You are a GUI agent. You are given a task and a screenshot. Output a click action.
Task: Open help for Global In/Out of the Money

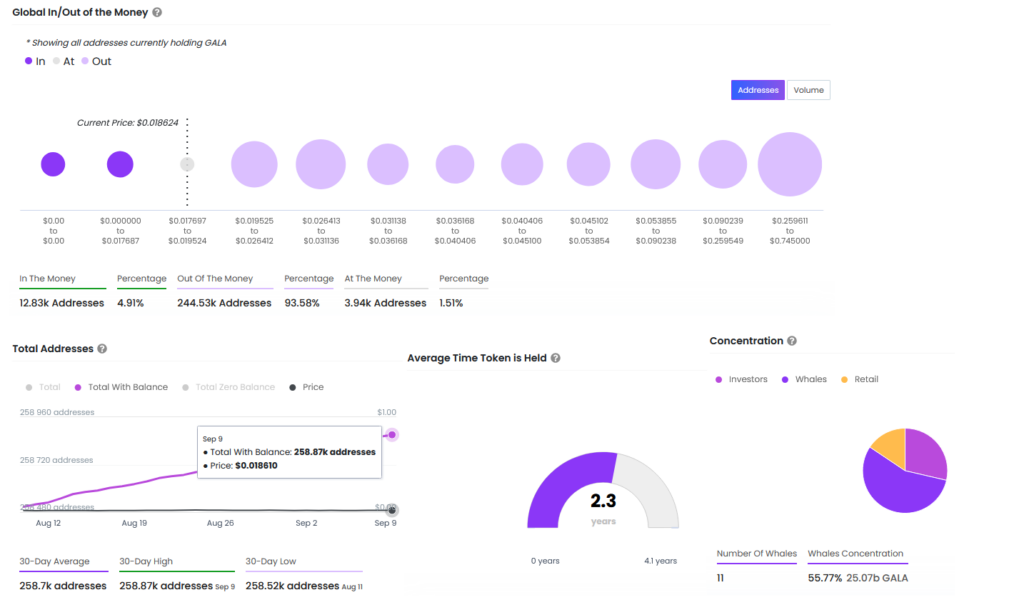coord(157,12)
